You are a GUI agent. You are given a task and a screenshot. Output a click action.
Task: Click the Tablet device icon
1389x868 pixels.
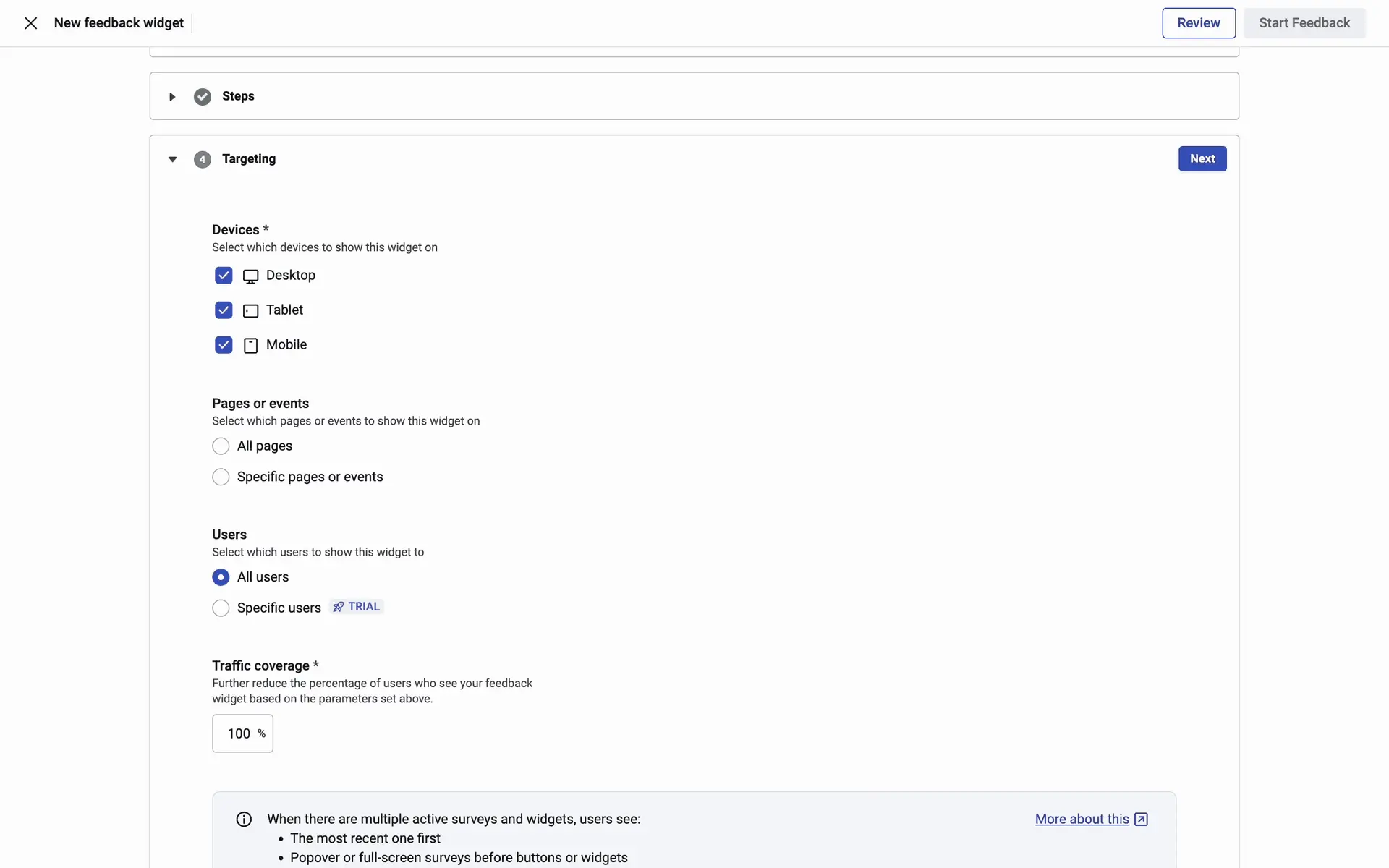click(250, 311)
